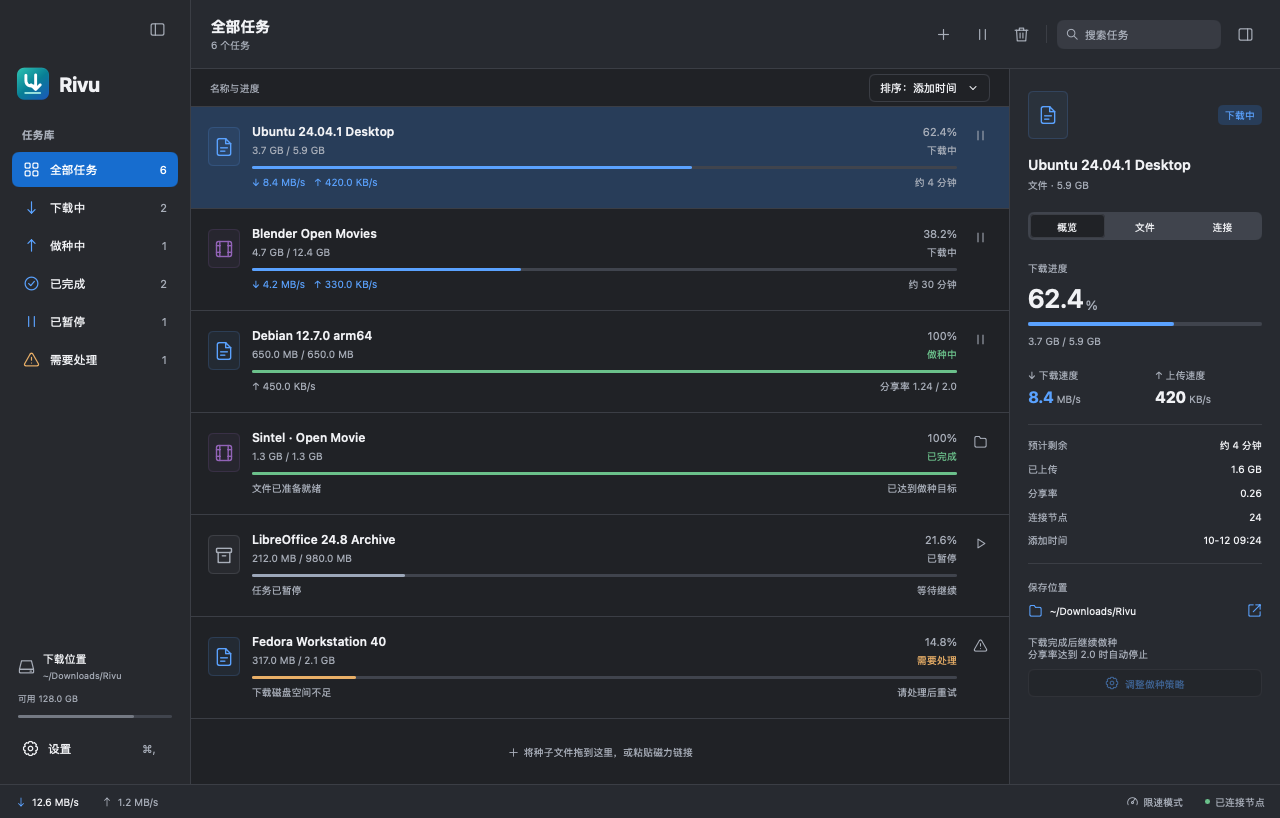Viewport: 1280px width, 818px height.
Task: Resume the LibreOffice 24.8 Archive task
Action: click(980, 544)
